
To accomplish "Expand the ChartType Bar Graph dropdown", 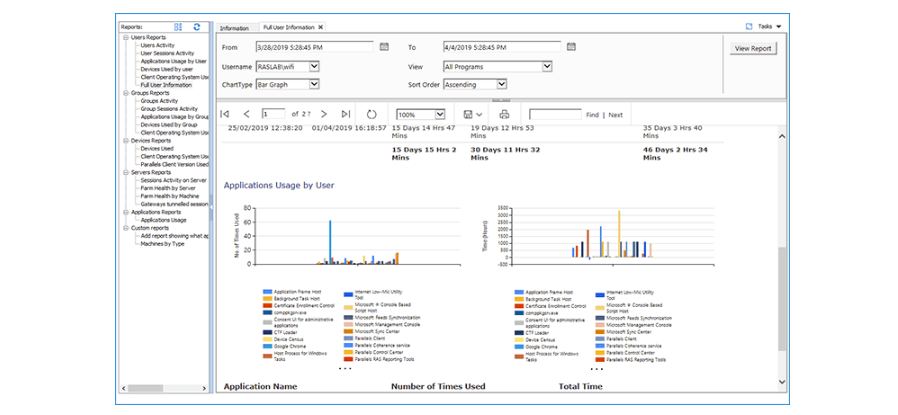I will (x=314, y=85).
